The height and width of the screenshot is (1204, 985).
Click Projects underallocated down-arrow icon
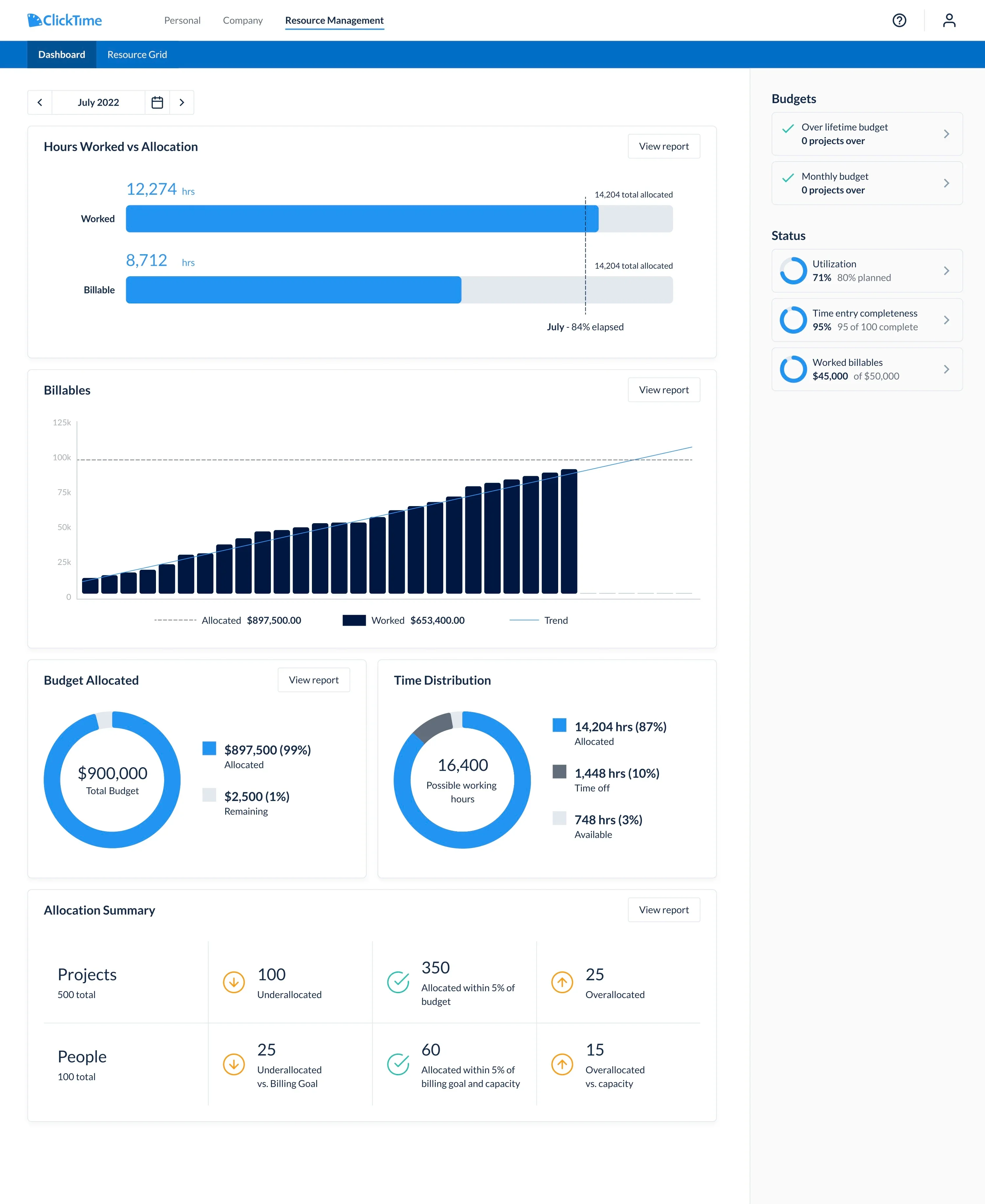(x=233, y=982)
